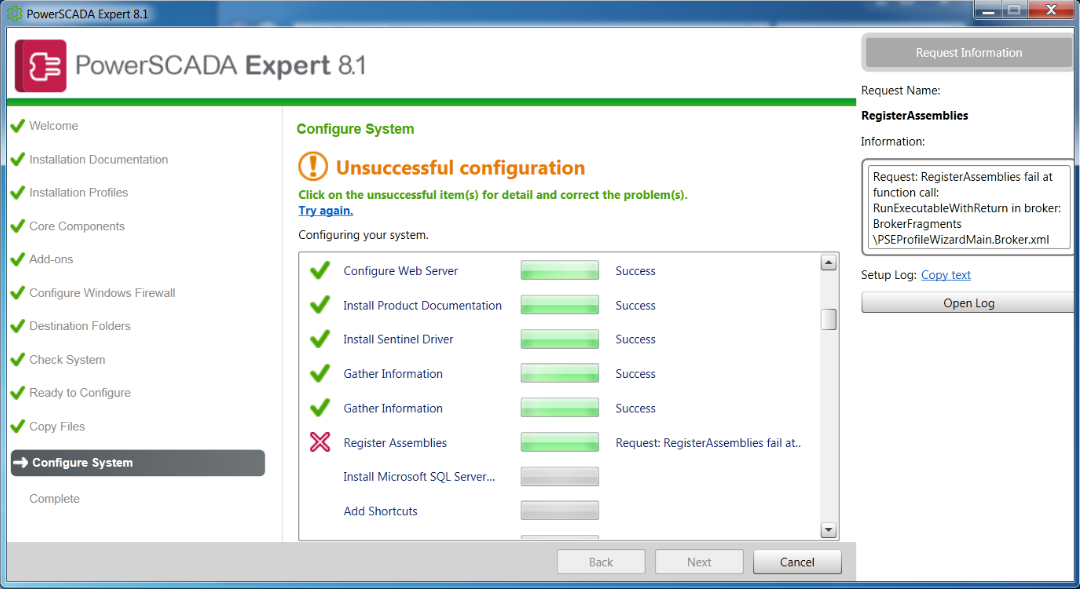Select the Core Components step

77,226
